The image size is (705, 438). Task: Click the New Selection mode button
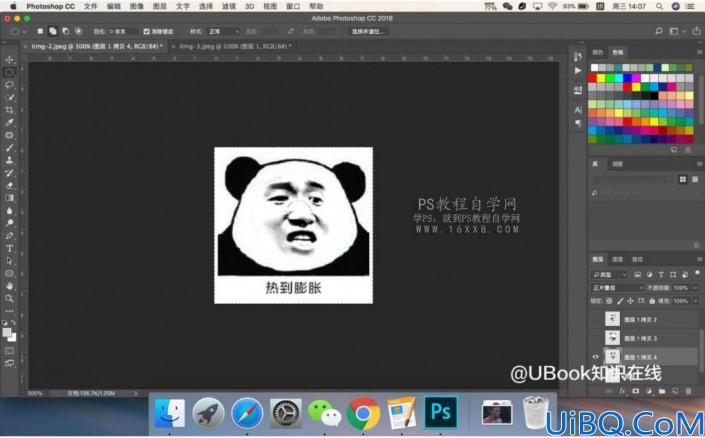point(40,31)
